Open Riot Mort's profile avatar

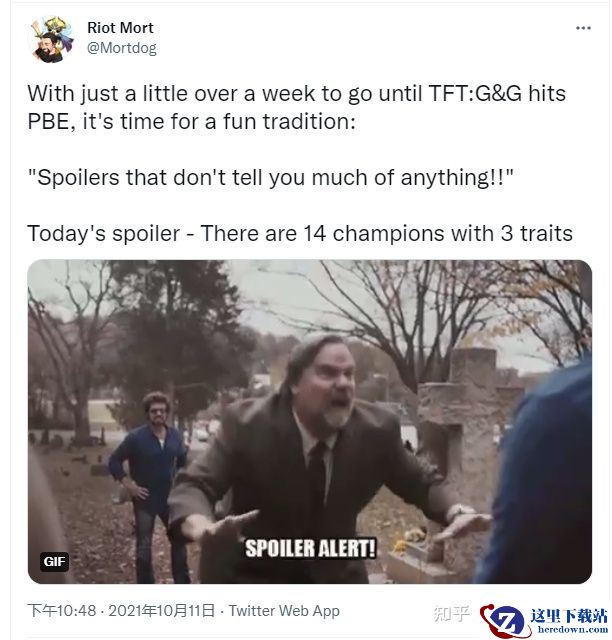[x=52, y=40]
